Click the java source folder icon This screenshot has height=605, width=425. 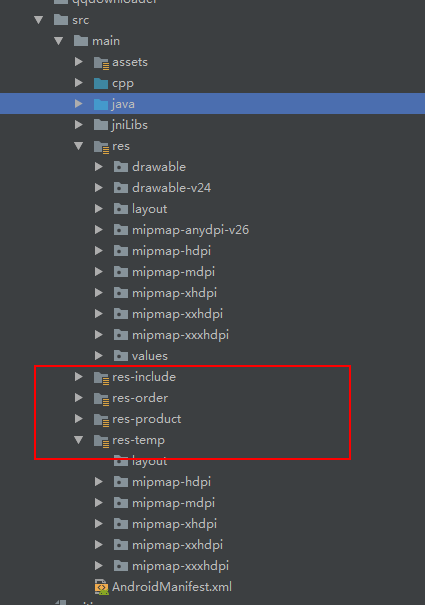tap(101, 104)
